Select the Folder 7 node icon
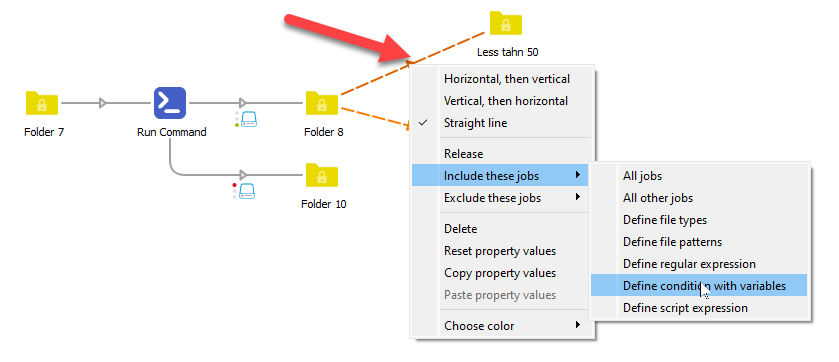This screenshot has width=839, height=362. pyautogui.click(x=42, y=103)
